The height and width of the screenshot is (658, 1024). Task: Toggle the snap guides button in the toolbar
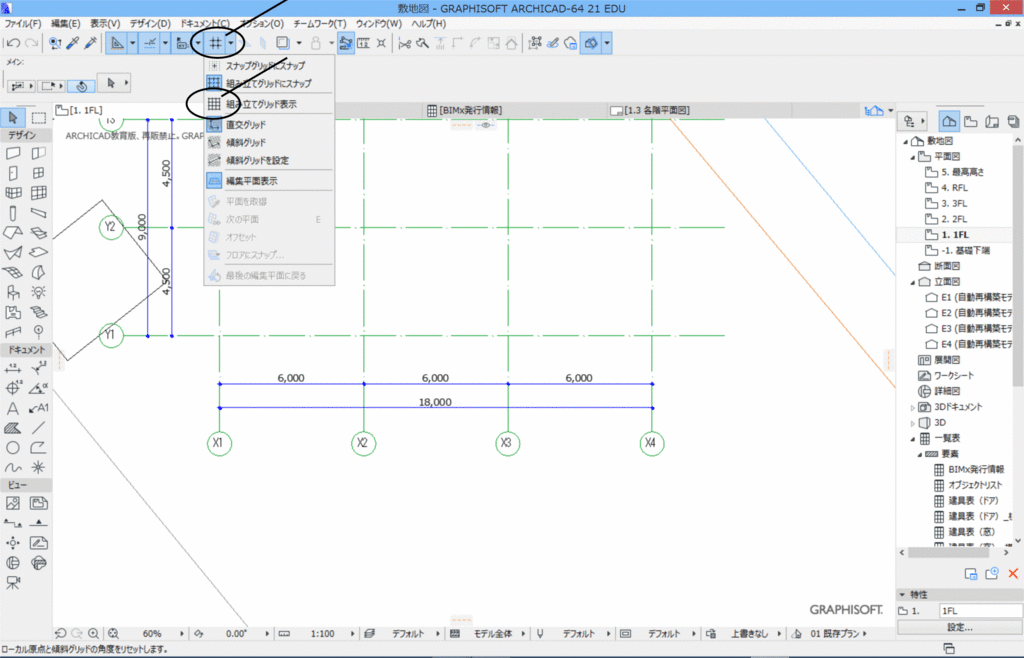150,43
